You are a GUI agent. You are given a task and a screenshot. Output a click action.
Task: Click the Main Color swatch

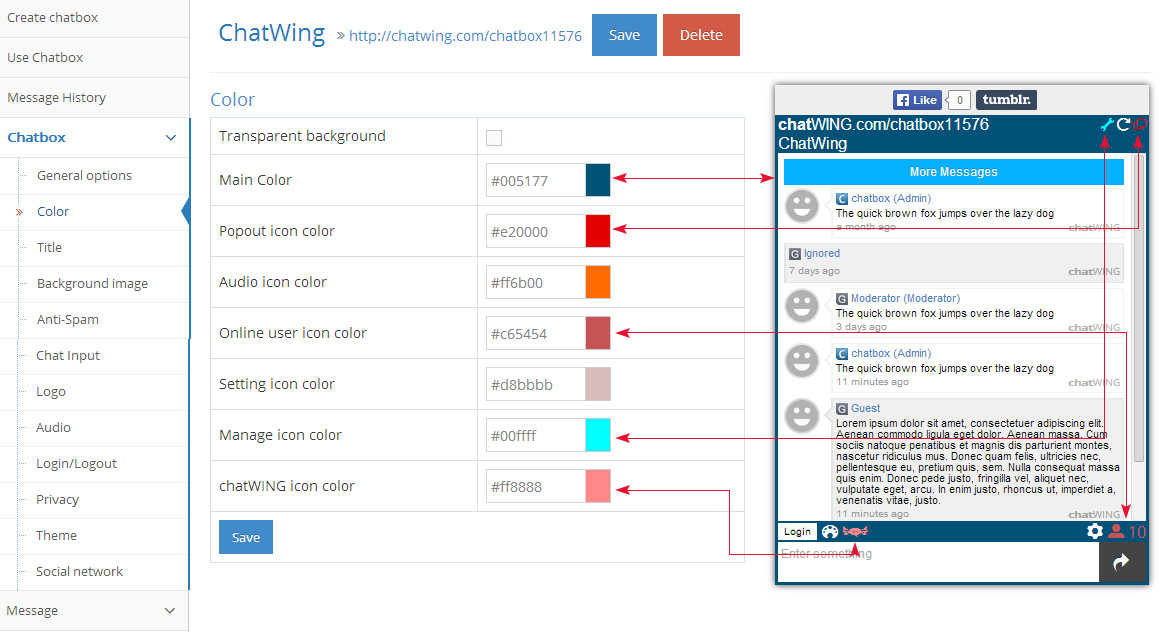(x=598, y=180)
